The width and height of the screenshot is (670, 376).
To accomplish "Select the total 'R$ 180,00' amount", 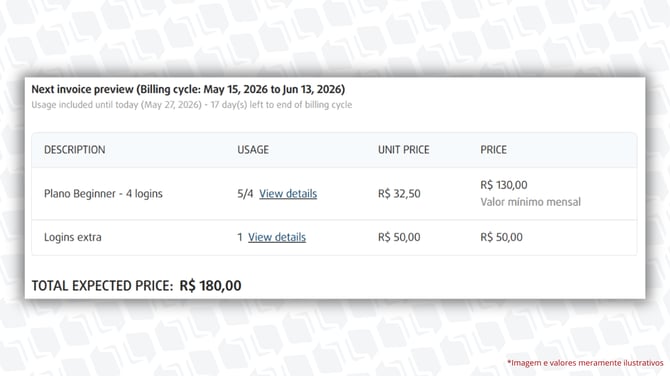I will [x=210, y=285].
